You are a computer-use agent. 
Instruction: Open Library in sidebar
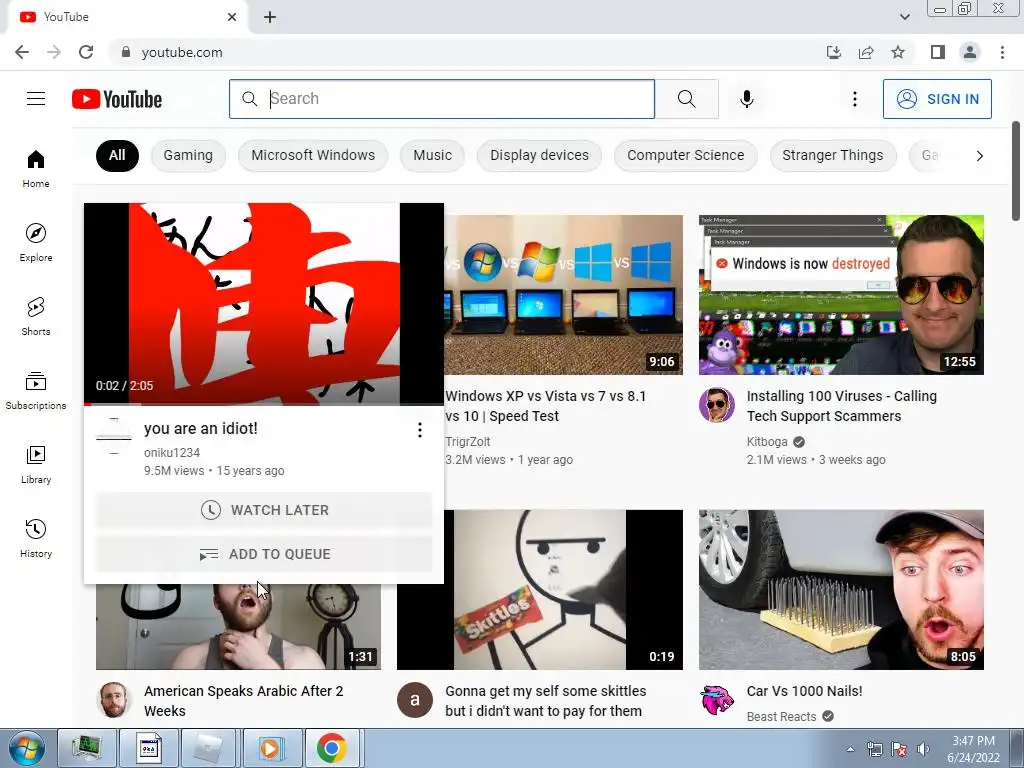(36, 464)
